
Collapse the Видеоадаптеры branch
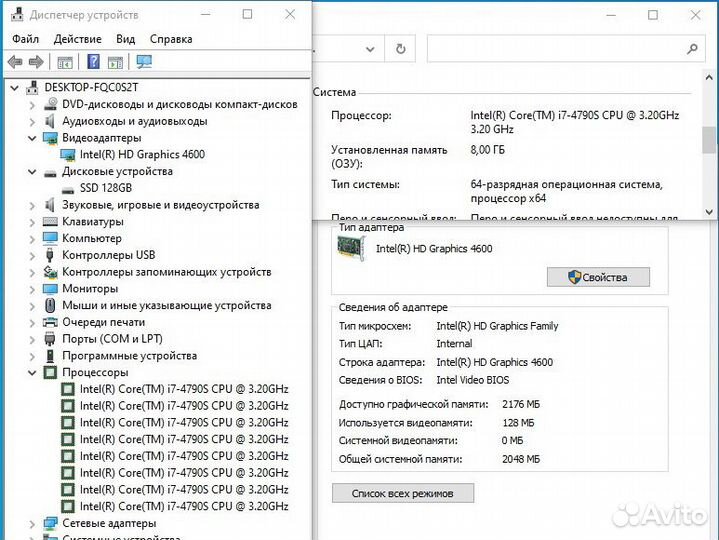32,138
